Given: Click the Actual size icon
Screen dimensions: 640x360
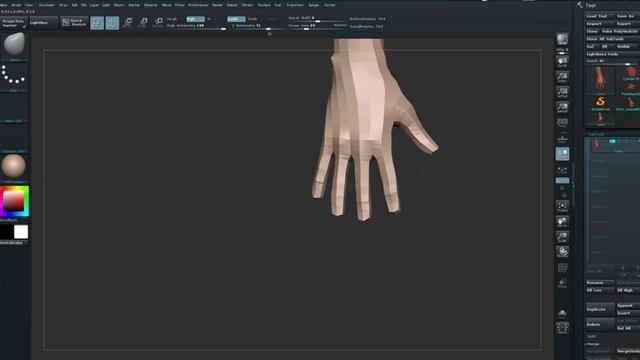Looking at the screenshot, I should coord(562,92).
